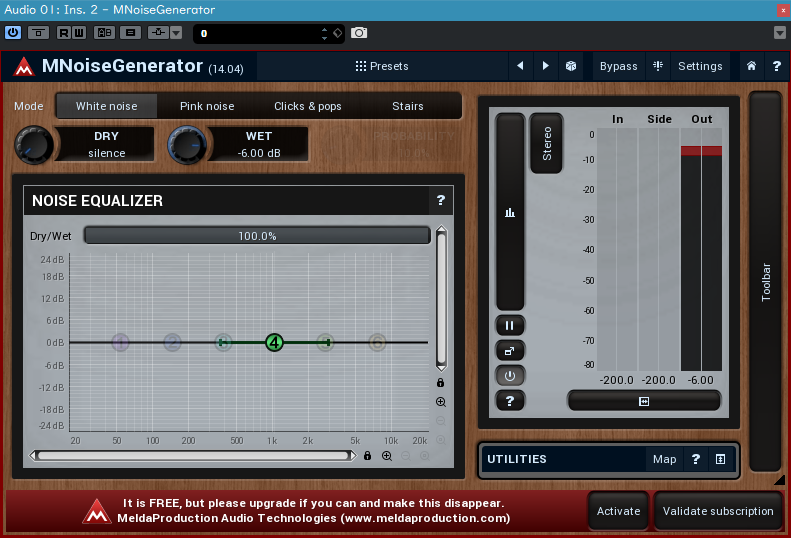The image size is (791, 538).
Task: Open Settings in the plugin header
Action: pyautogui.click(x=700, y=66)
